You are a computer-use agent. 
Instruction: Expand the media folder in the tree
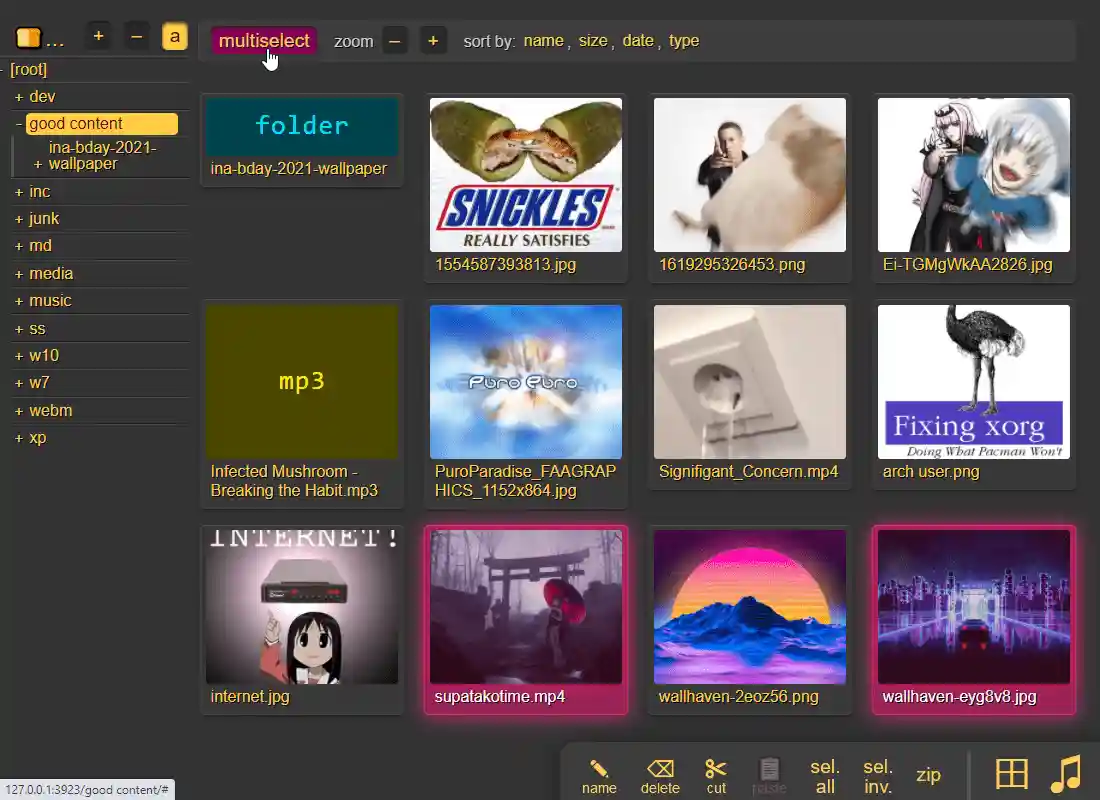(x=20, y=273)
